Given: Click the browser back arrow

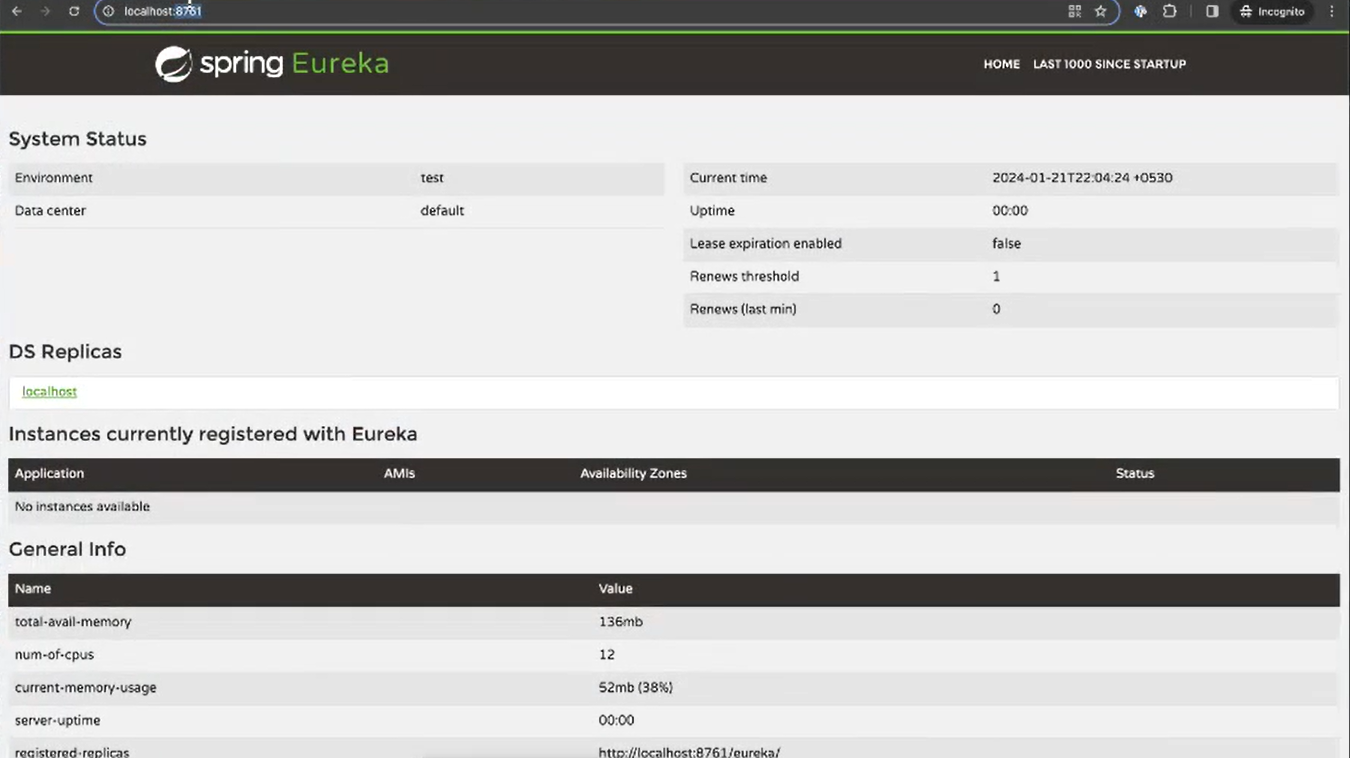Looking at the screenshot, I should [x=17, y=11].
